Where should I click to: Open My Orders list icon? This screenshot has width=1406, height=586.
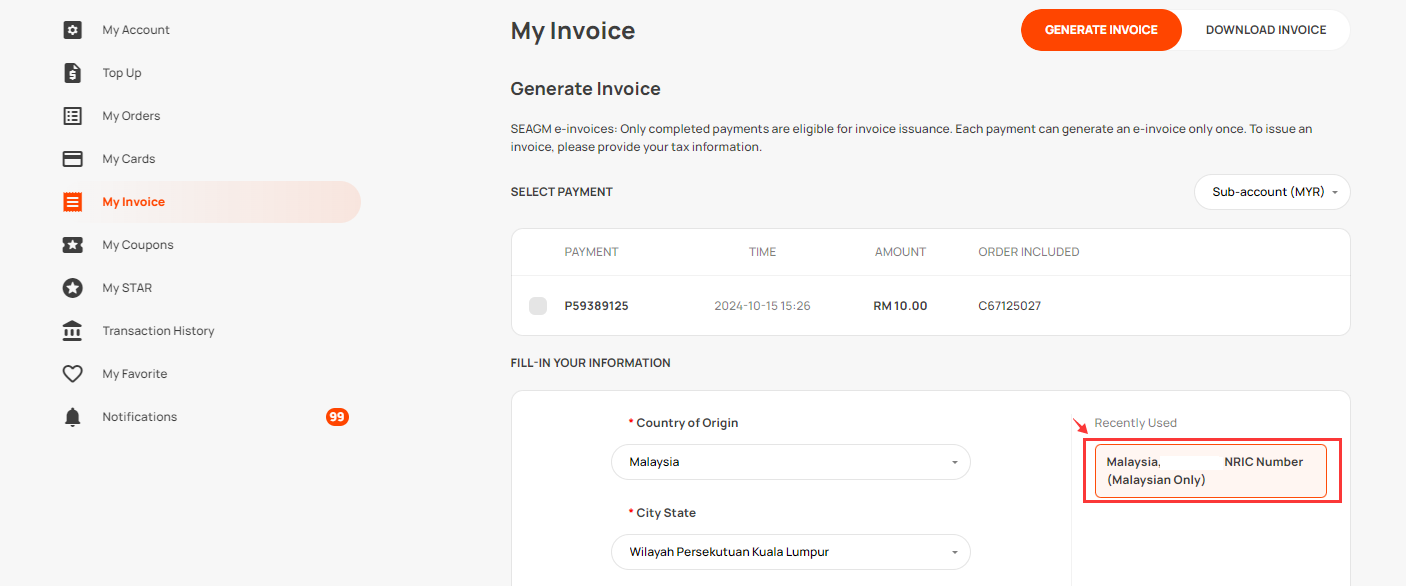(x=72, y=116)
